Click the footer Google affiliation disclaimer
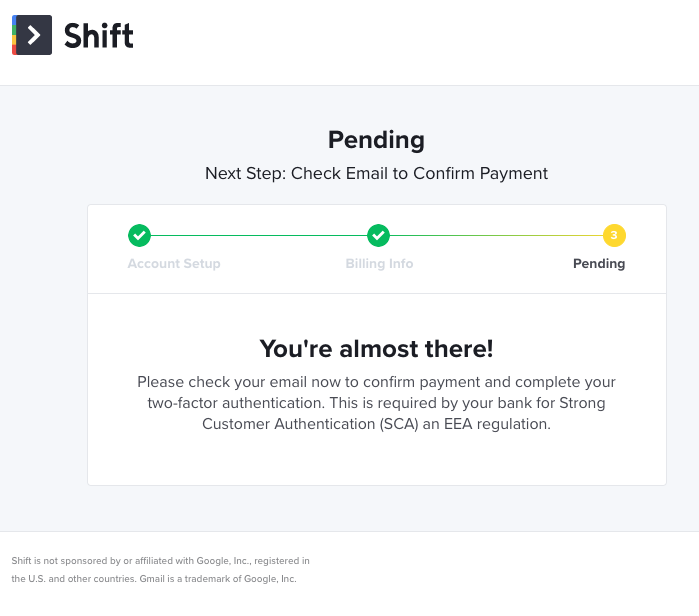699x616 pixels. [x=160, y=561]
